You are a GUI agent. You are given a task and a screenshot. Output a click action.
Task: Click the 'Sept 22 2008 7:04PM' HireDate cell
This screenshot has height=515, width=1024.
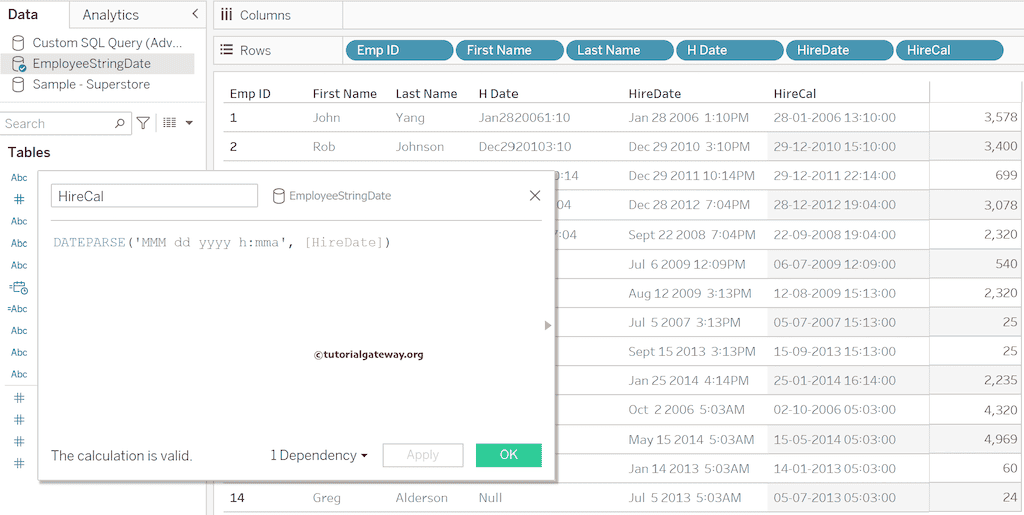pos(692,234)
